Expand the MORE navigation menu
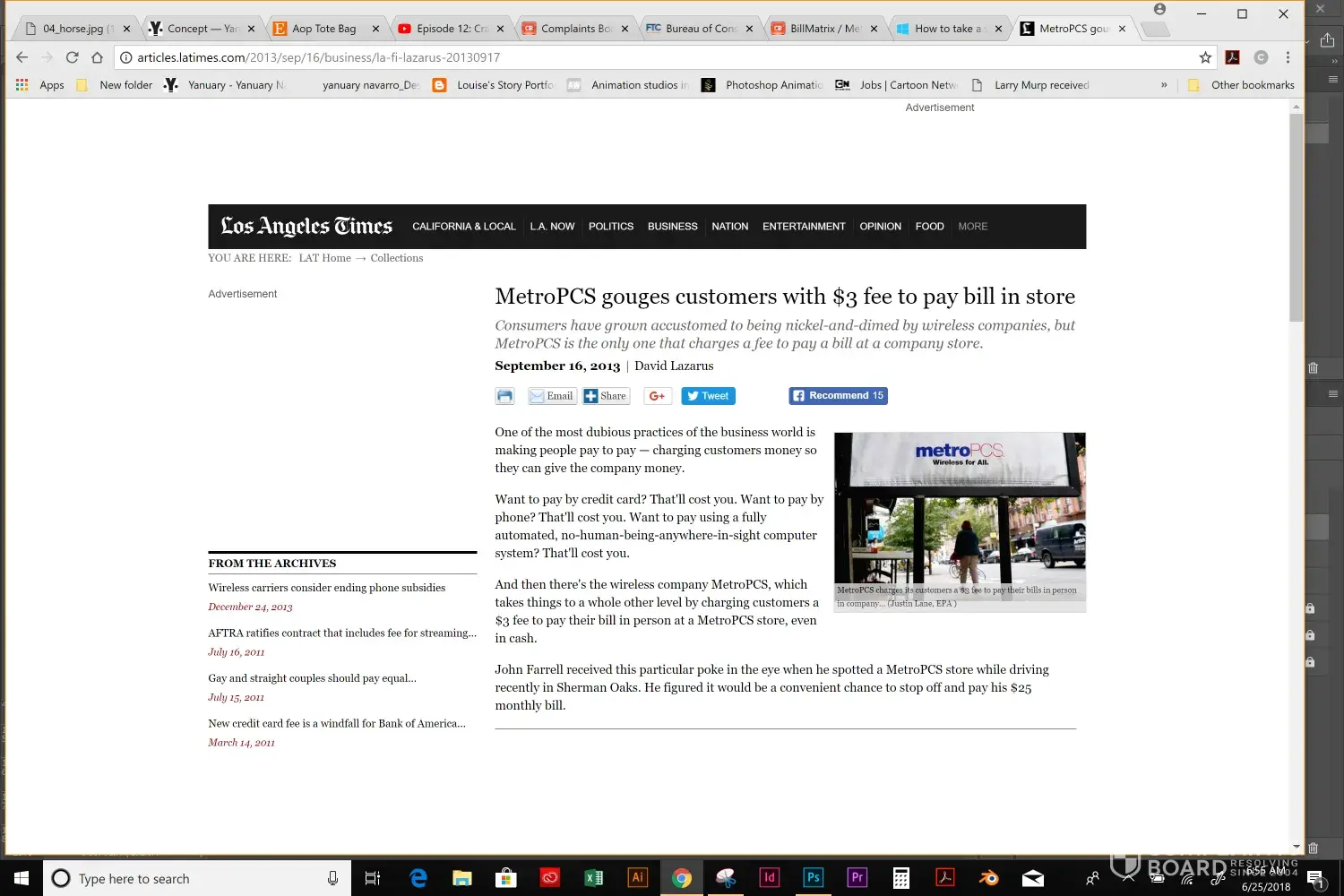Screen dimensions: 1344x896 pyautogui.click(x=972, y=227)
